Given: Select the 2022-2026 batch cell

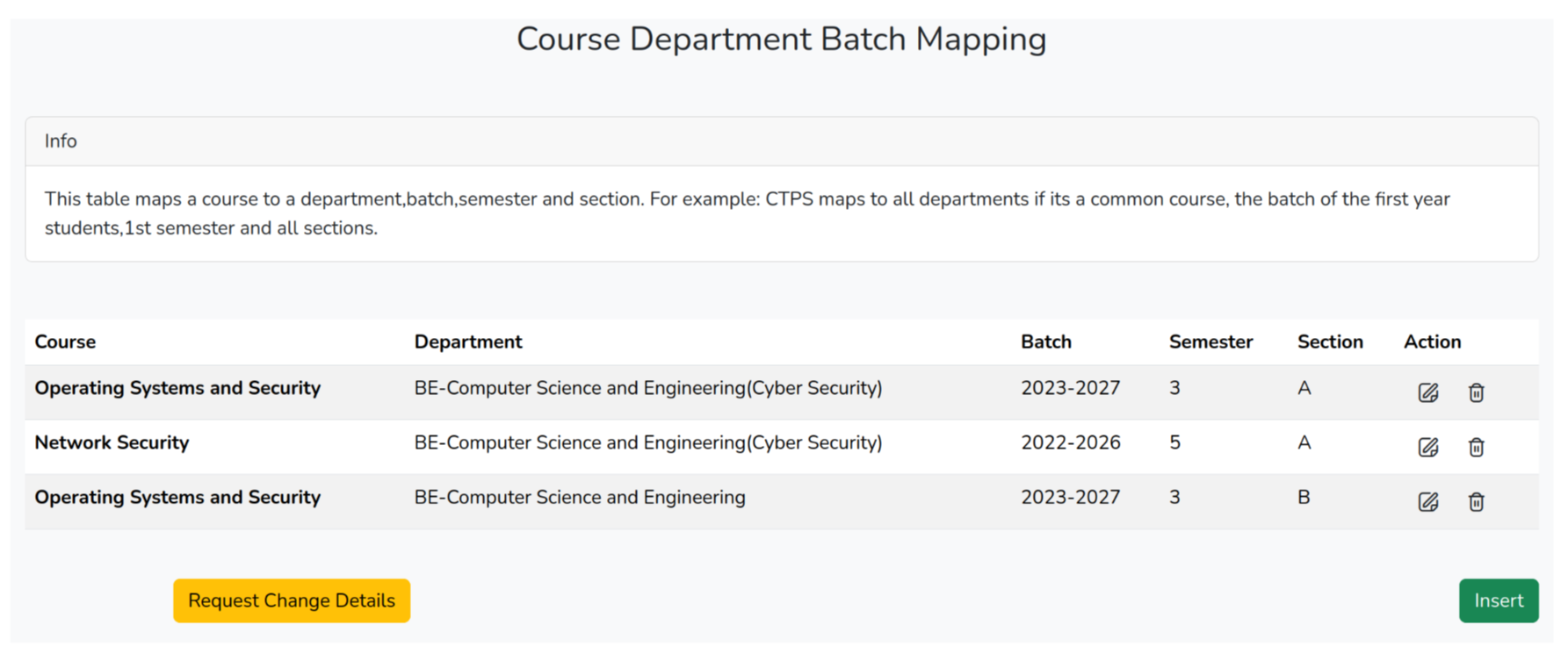Looking at the screenshot, I should [x=1070, y=442].
